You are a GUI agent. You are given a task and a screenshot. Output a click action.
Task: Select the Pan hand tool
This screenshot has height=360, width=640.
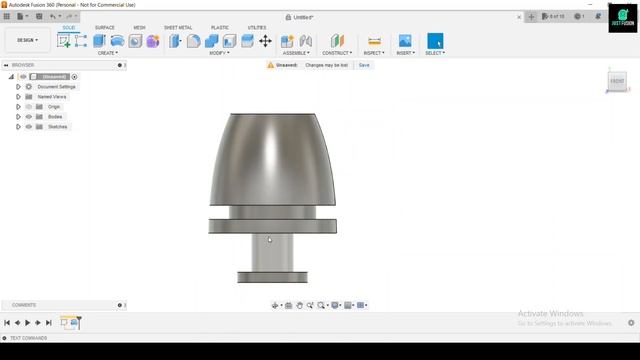pyautogui.click(x=300, y=305)
